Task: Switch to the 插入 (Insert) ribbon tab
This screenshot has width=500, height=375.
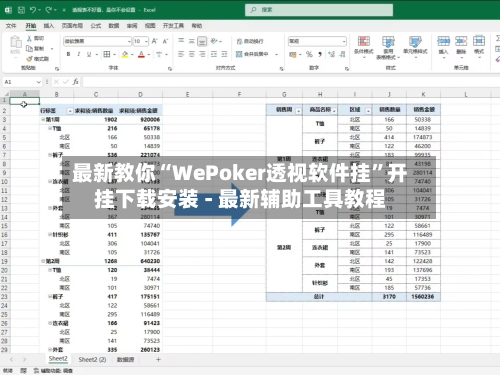Action: [x=49, y=26]
